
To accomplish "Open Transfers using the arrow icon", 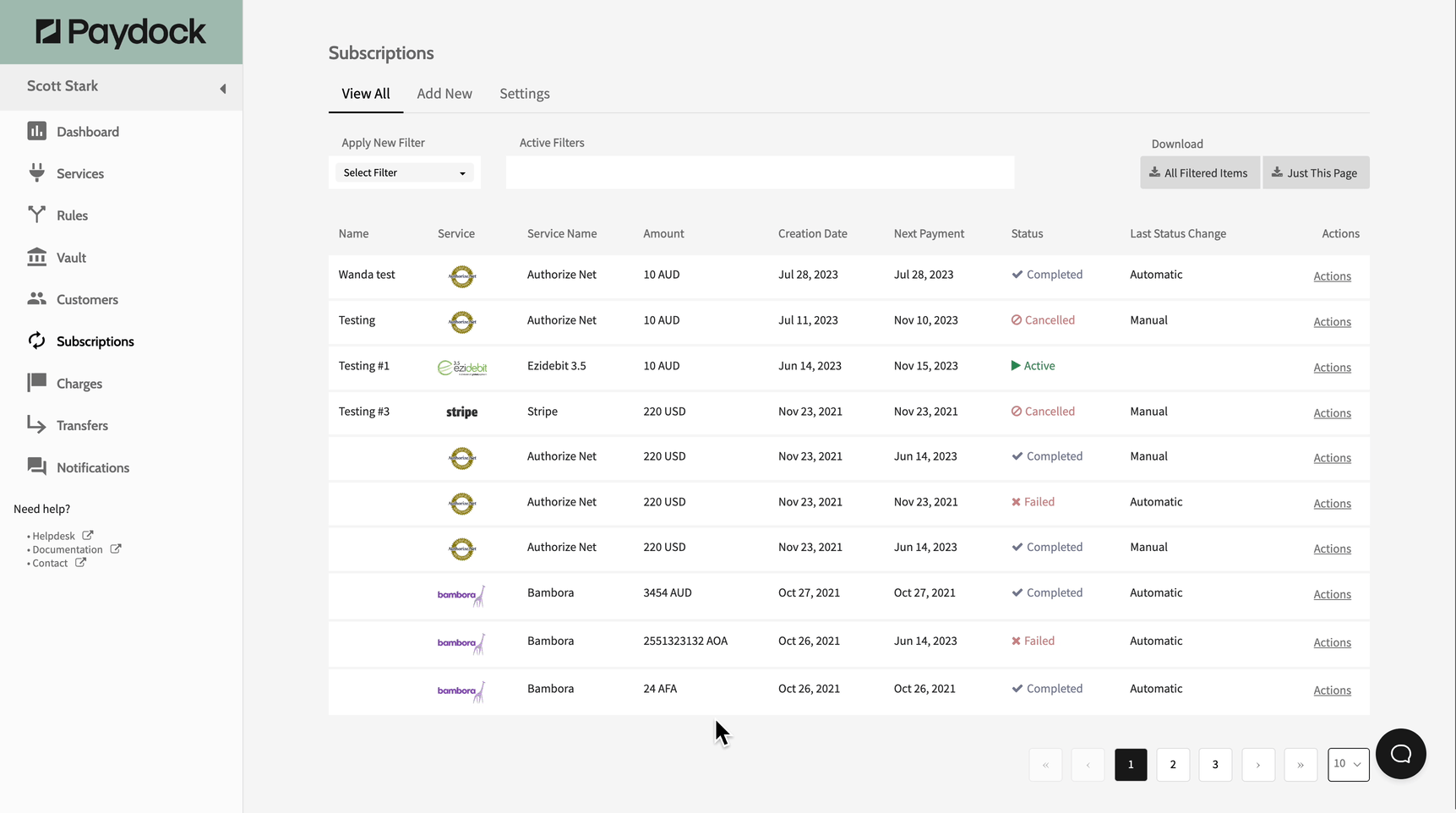I will tap(36, 424).
